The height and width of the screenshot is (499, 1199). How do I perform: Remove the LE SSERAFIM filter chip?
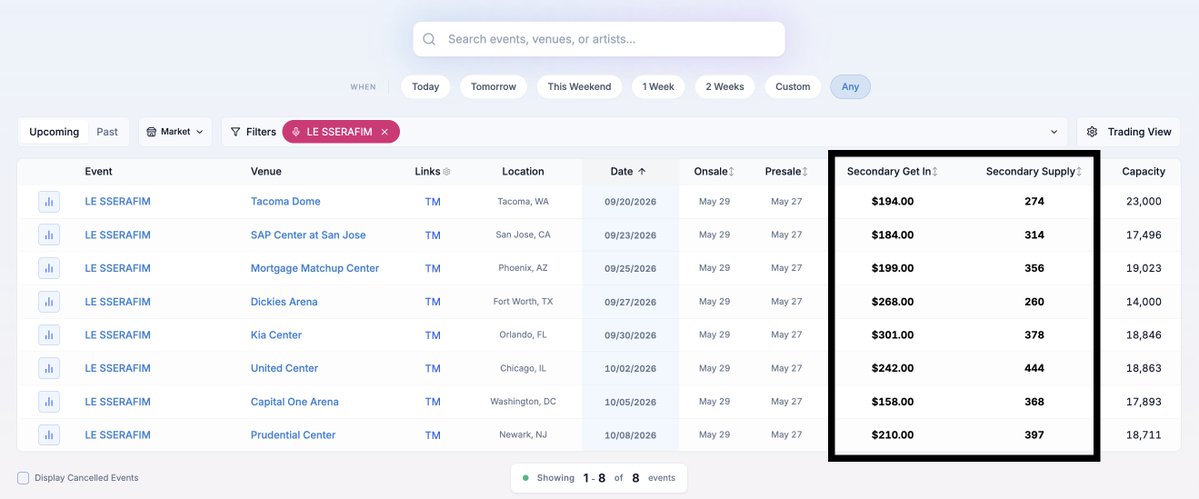pyautogui.click(x=385, y=132)
